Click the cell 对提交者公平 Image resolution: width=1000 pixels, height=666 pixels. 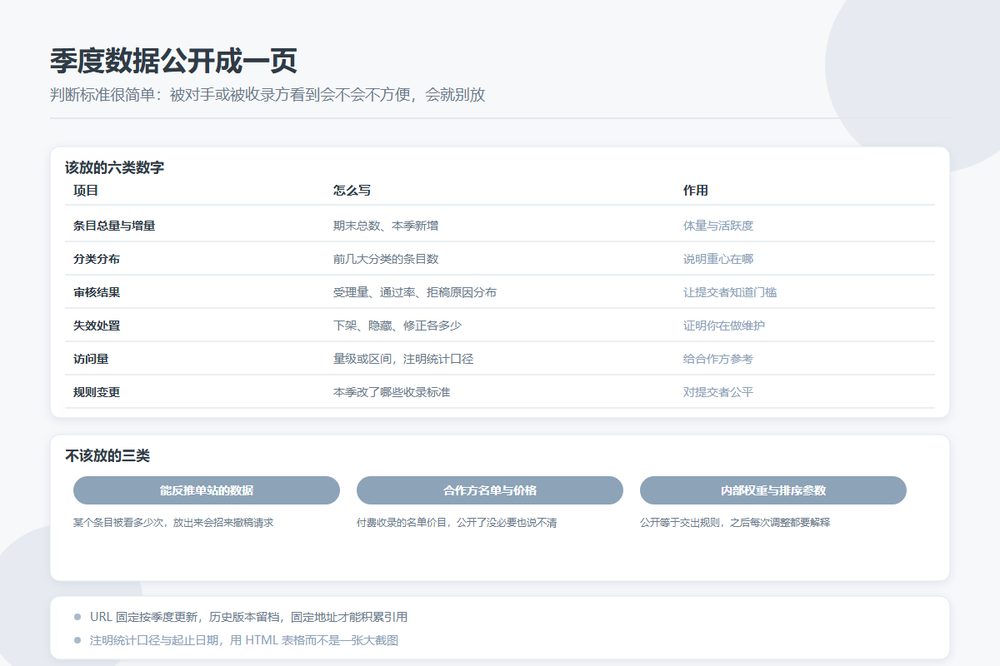pyautogui.click(x=718, y=392)
